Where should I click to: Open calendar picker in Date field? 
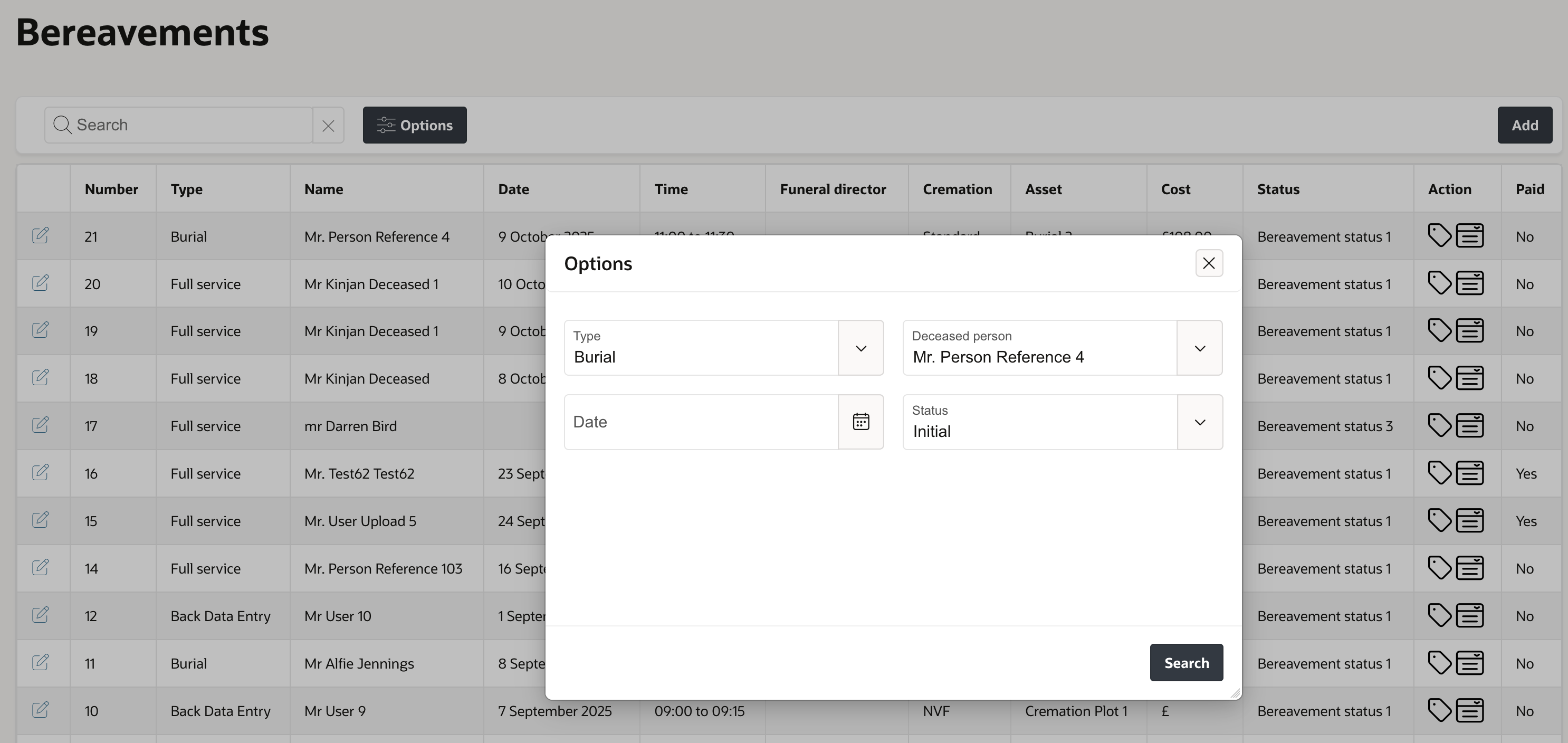[861, 422]
